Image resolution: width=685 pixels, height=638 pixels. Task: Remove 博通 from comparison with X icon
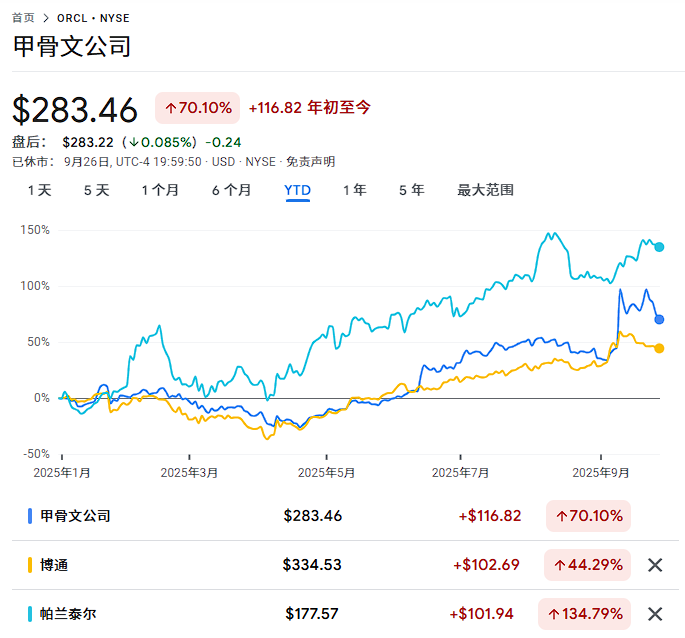655,565
